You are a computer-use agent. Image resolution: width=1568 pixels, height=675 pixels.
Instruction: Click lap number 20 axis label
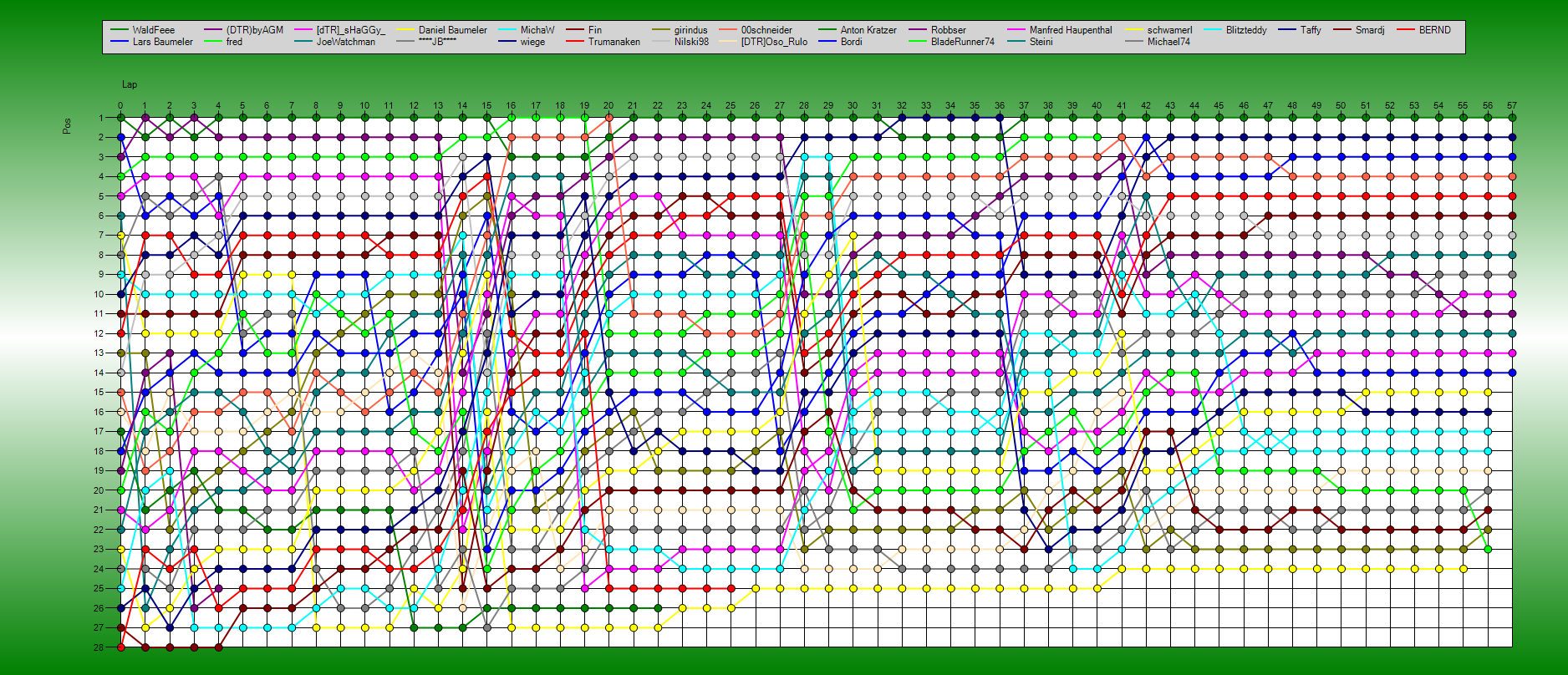pos(608,106)
